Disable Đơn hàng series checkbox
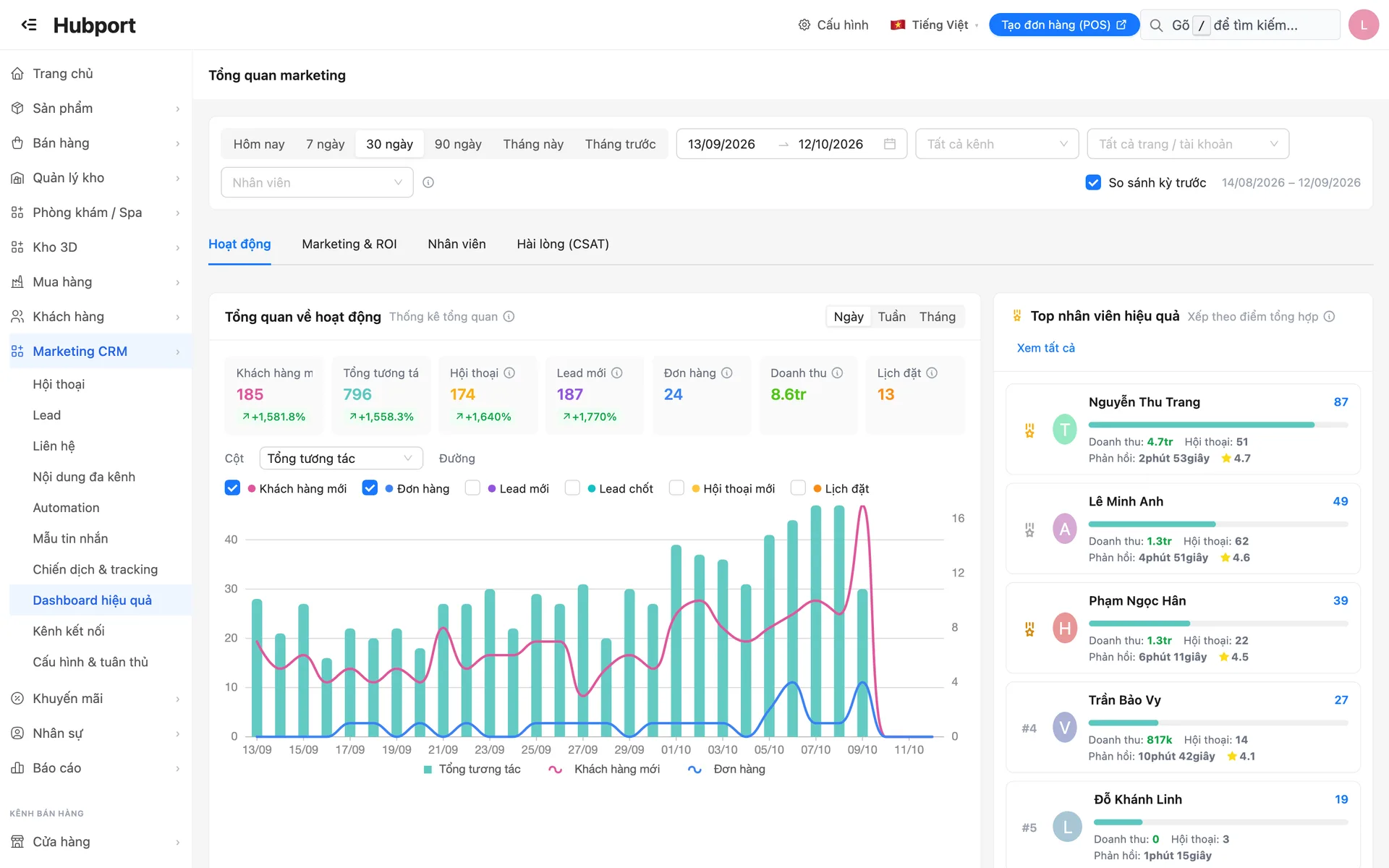This screenshot has width=1389, height=868. [x=370, y=488]
